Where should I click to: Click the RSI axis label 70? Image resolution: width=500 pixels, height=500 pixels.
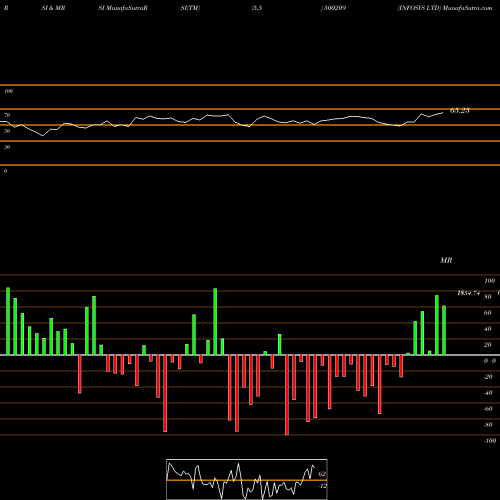click(7, 115)
